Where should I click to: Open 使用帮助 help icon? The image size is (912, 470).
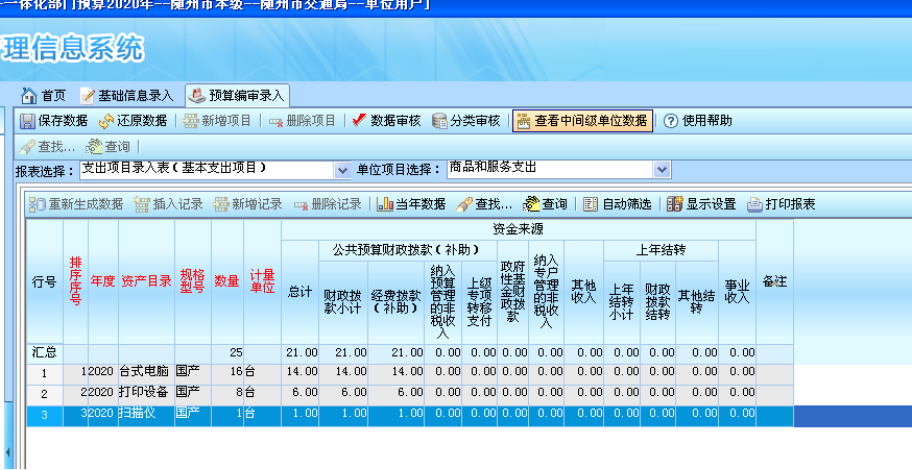tap(671, 121)
